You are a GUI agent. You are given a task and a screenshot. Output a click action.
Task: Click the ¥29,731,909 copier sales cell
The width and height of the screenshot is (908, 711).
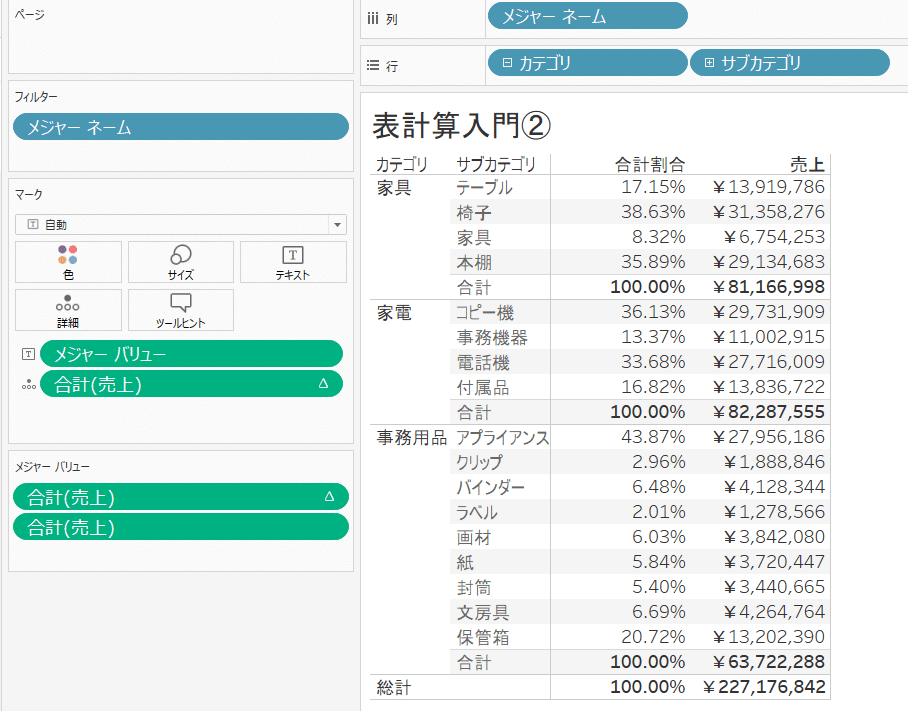click(x=769, y=311)
